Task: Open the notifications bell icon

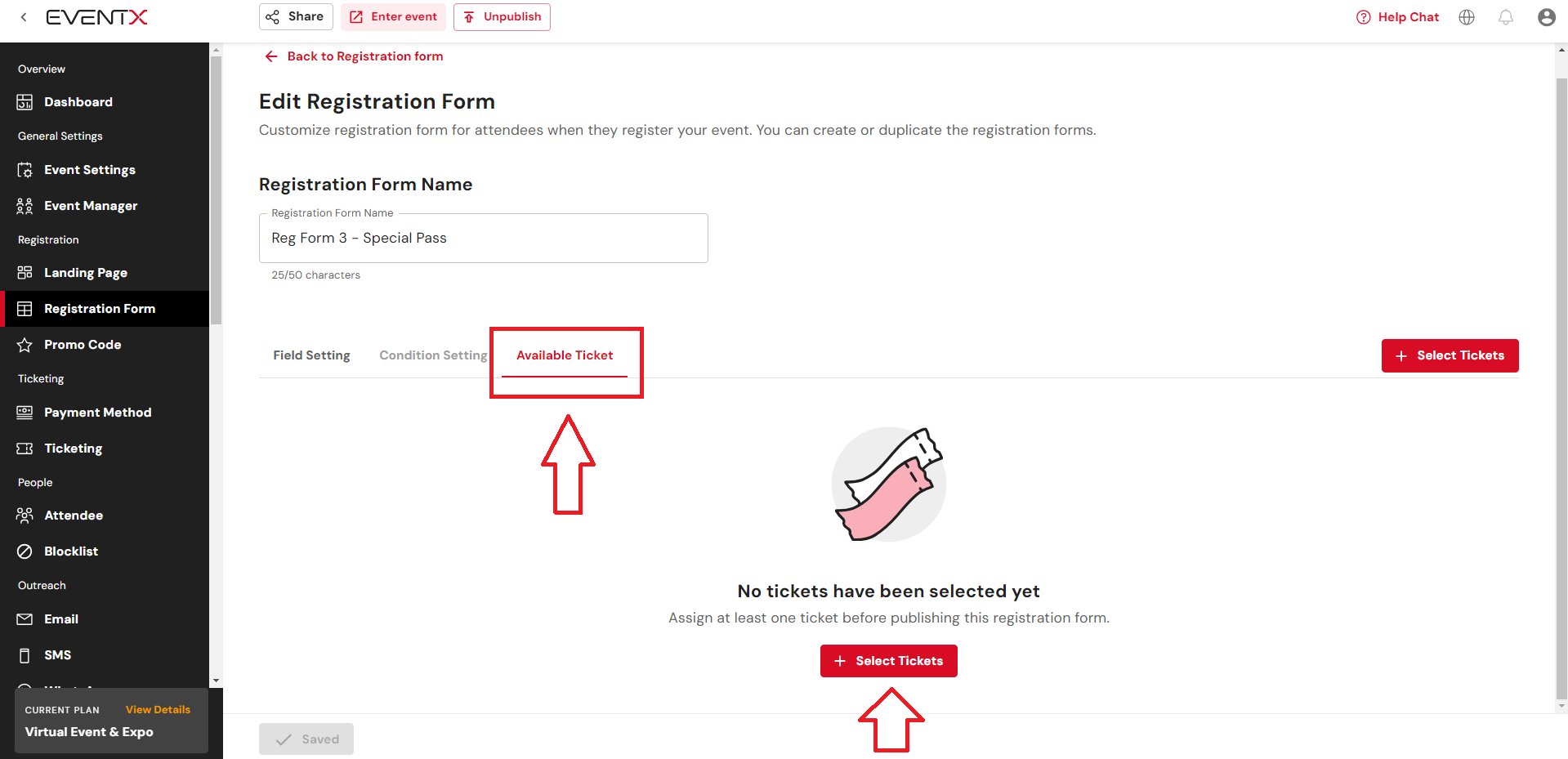Action: [x=1506, y=17]
